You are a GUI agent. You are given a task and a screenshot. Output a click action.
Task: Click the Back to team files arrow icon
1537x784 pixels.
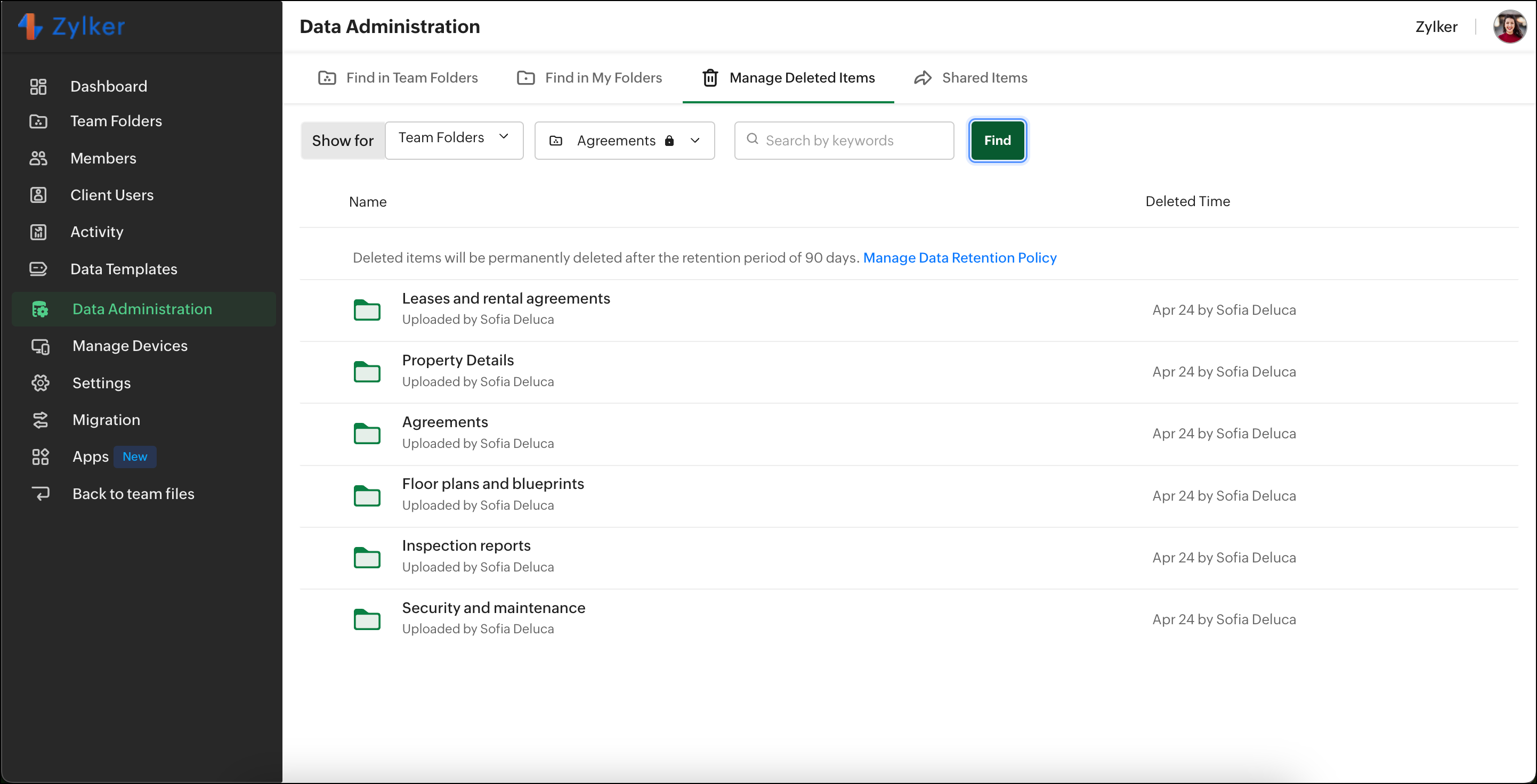point(40,494)
